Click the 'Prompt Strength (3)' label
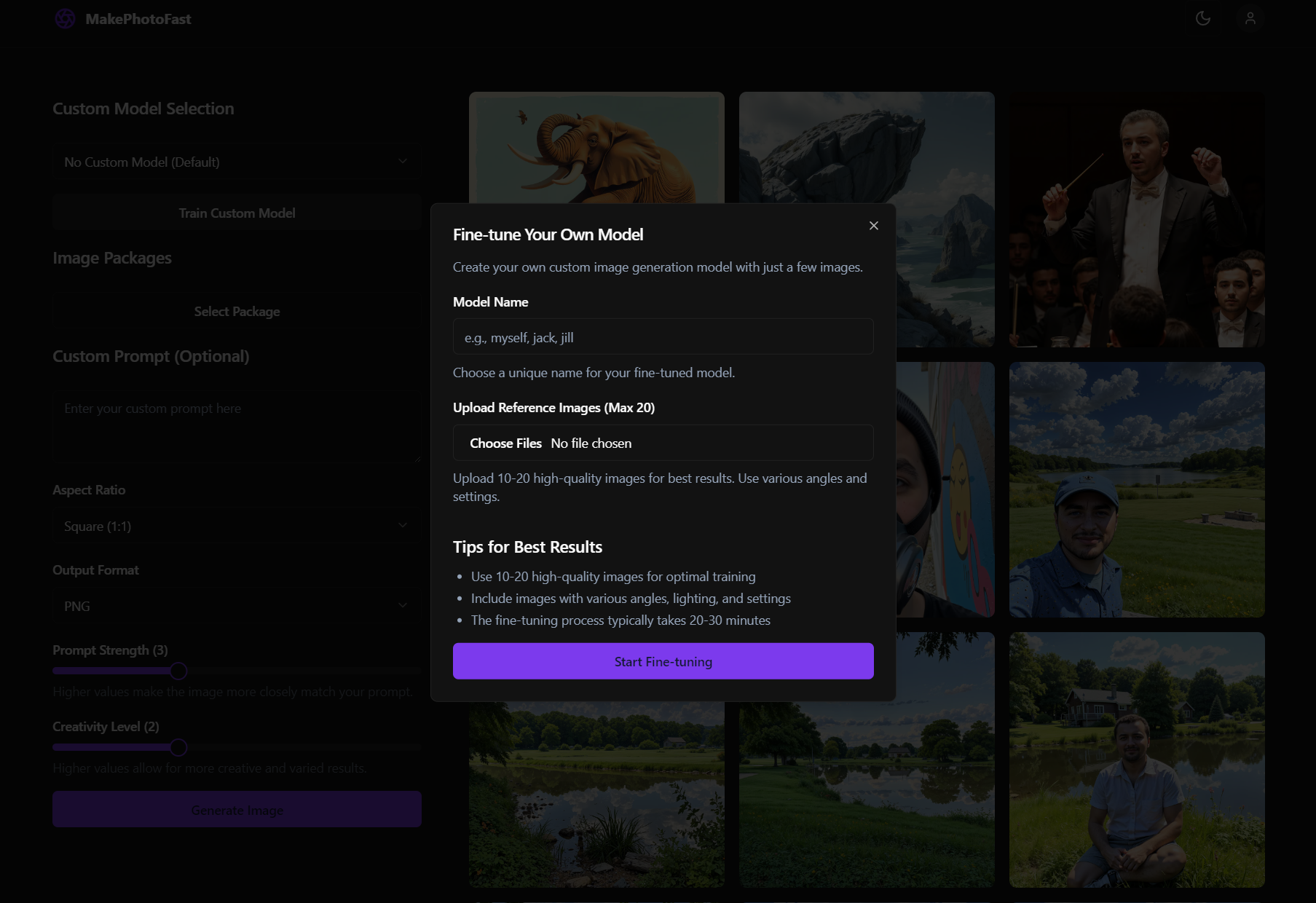 [110, 650]
